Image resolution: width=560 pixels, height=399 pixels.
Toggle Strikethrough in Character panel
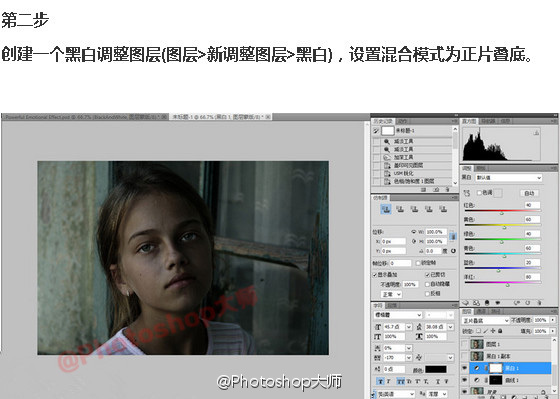[x=447, y=382]
